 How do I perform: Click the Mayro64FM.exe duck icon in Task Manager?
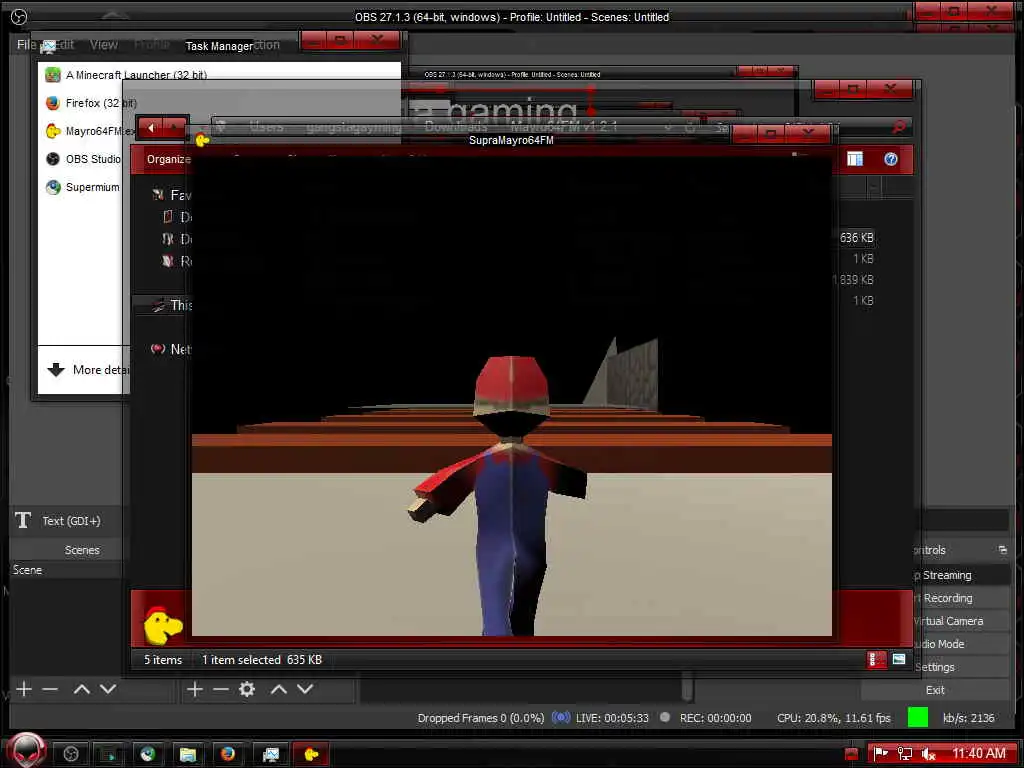click(x=53, y=131)
